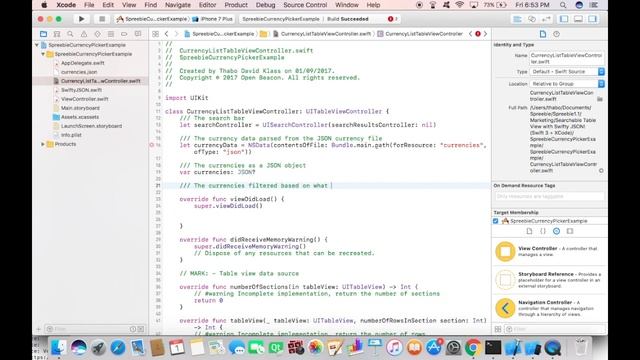Open the Issue navigator warning triangle
640x360 pixels.
pyautogui.click(x=84, y=34)
